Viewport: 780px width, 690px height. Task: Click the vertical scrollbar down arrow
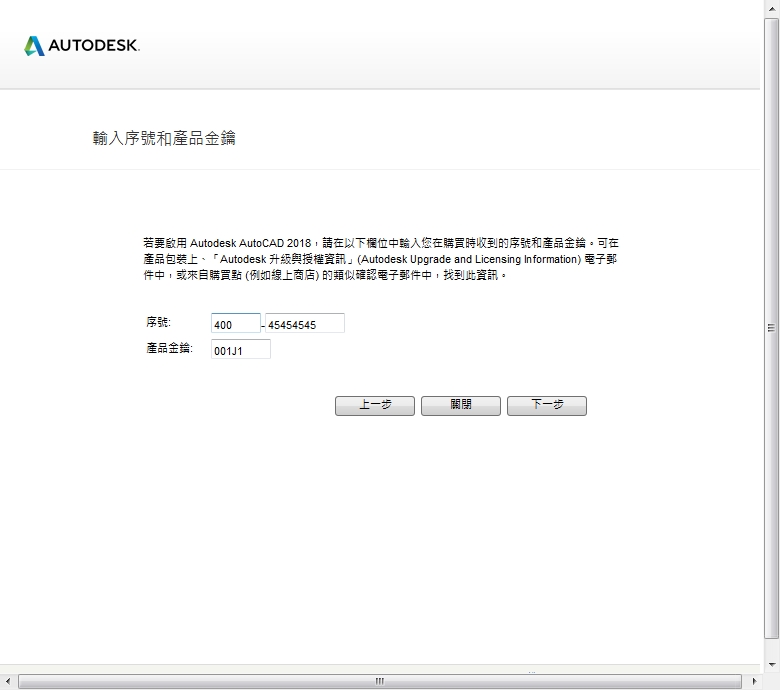(772, 665)
